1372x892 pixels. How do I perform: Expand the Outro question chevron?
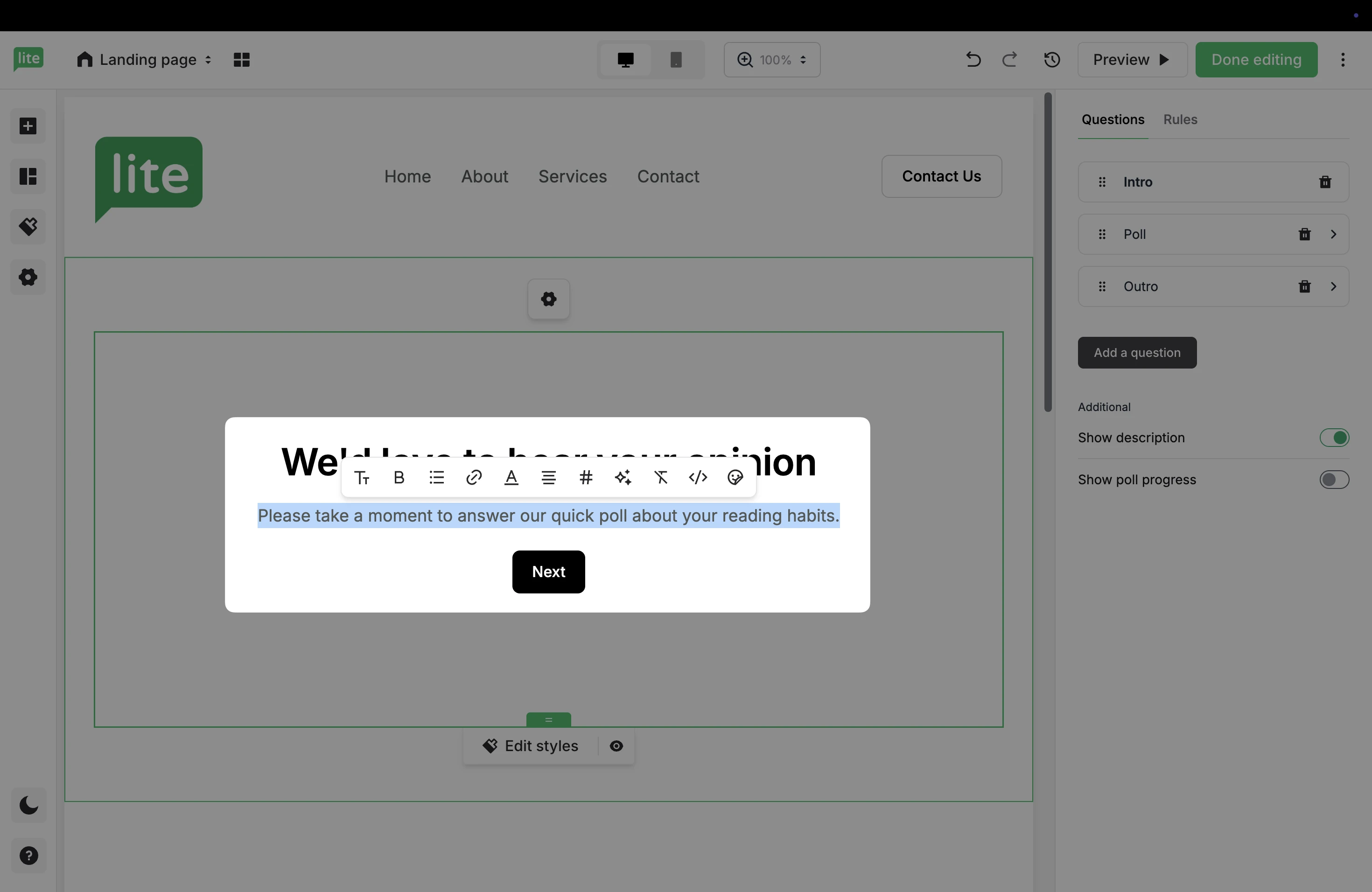[1333, 286]
